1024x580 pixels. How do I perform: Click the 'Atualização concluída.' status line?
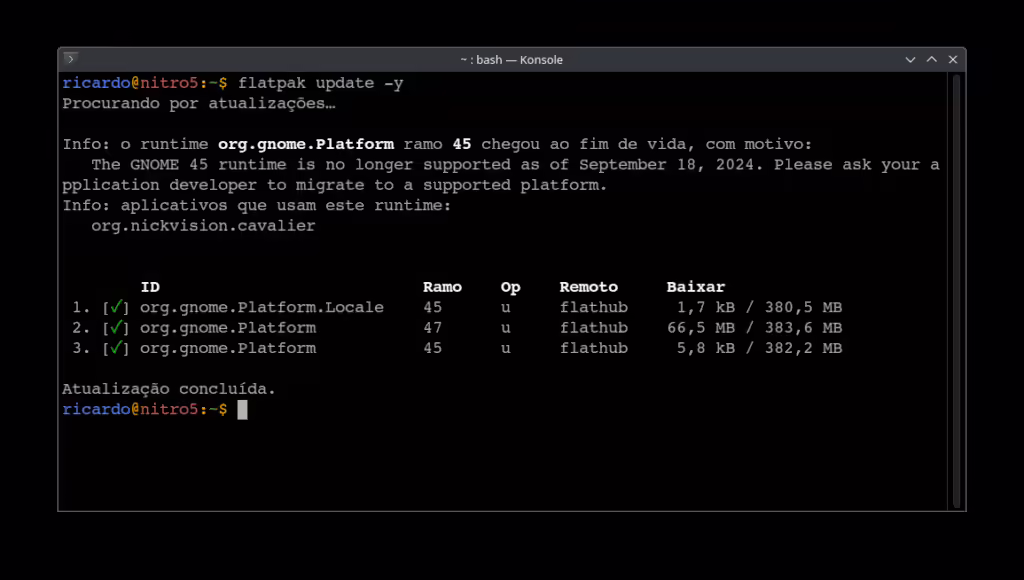point(168,389)
